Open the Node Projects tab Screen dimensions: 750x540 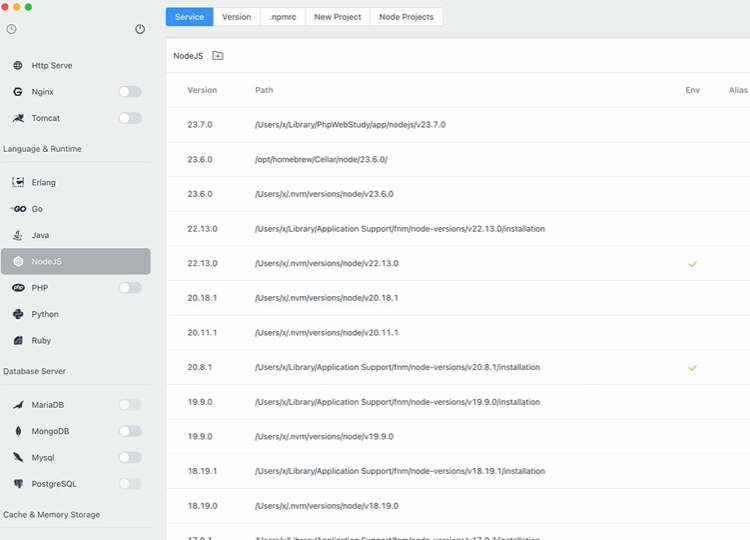coord(406,17)
